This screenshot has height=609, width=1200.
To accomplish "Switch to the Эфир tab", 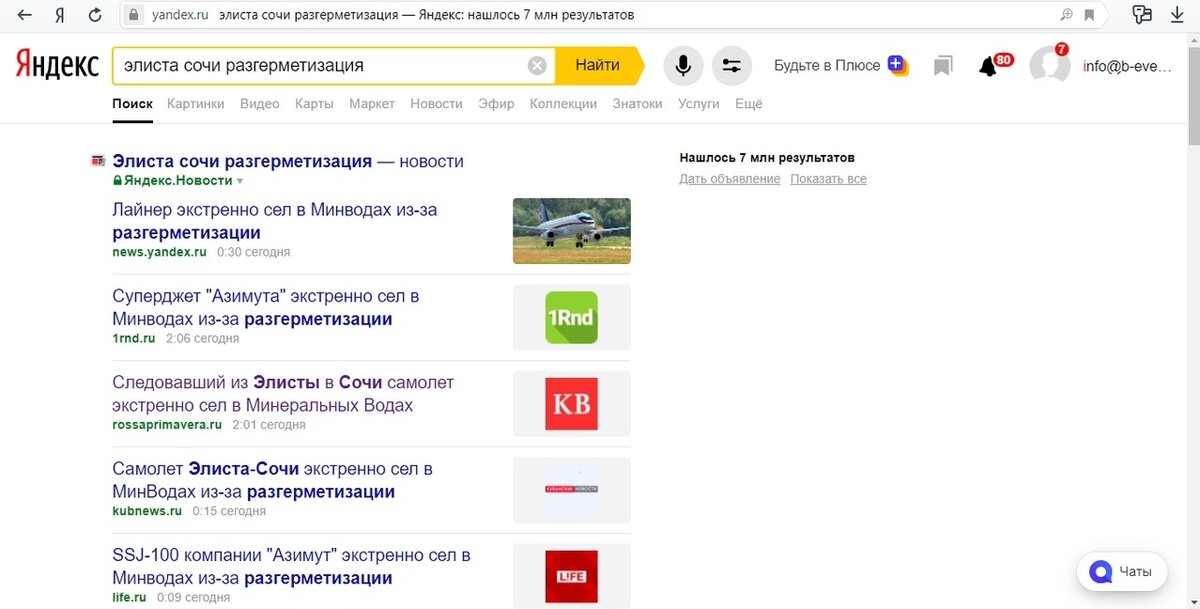I will point(496,104).
